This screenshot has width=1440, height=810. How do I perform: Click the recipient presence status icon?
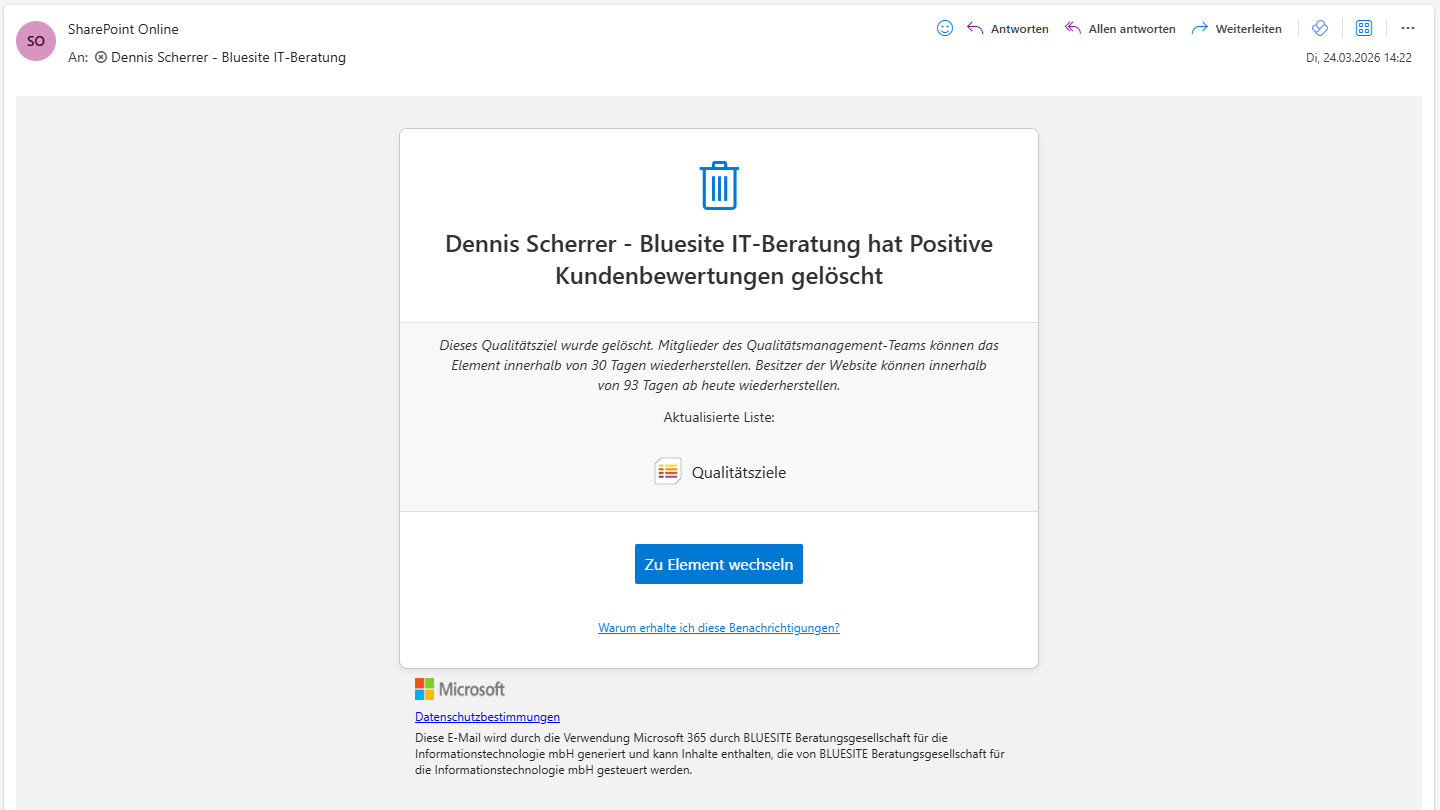(x=101, y=58)
